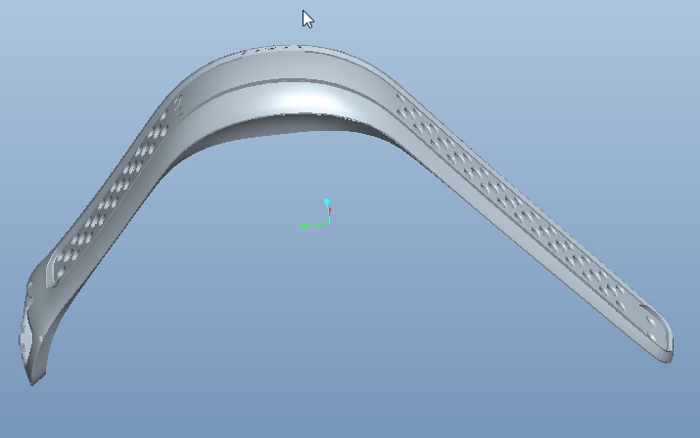Click the red axis line of the triad

pyautogui.click(x=329, y=212)
